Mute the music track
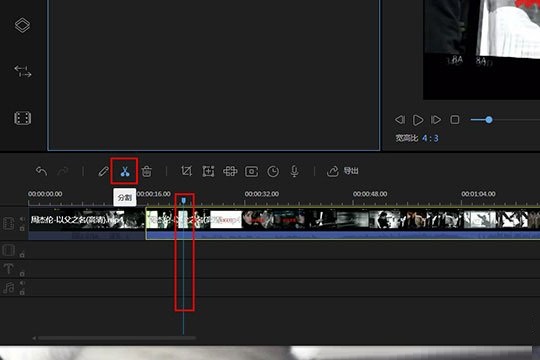The height and width of the screenshot is (360, 540). click(22, 283)
